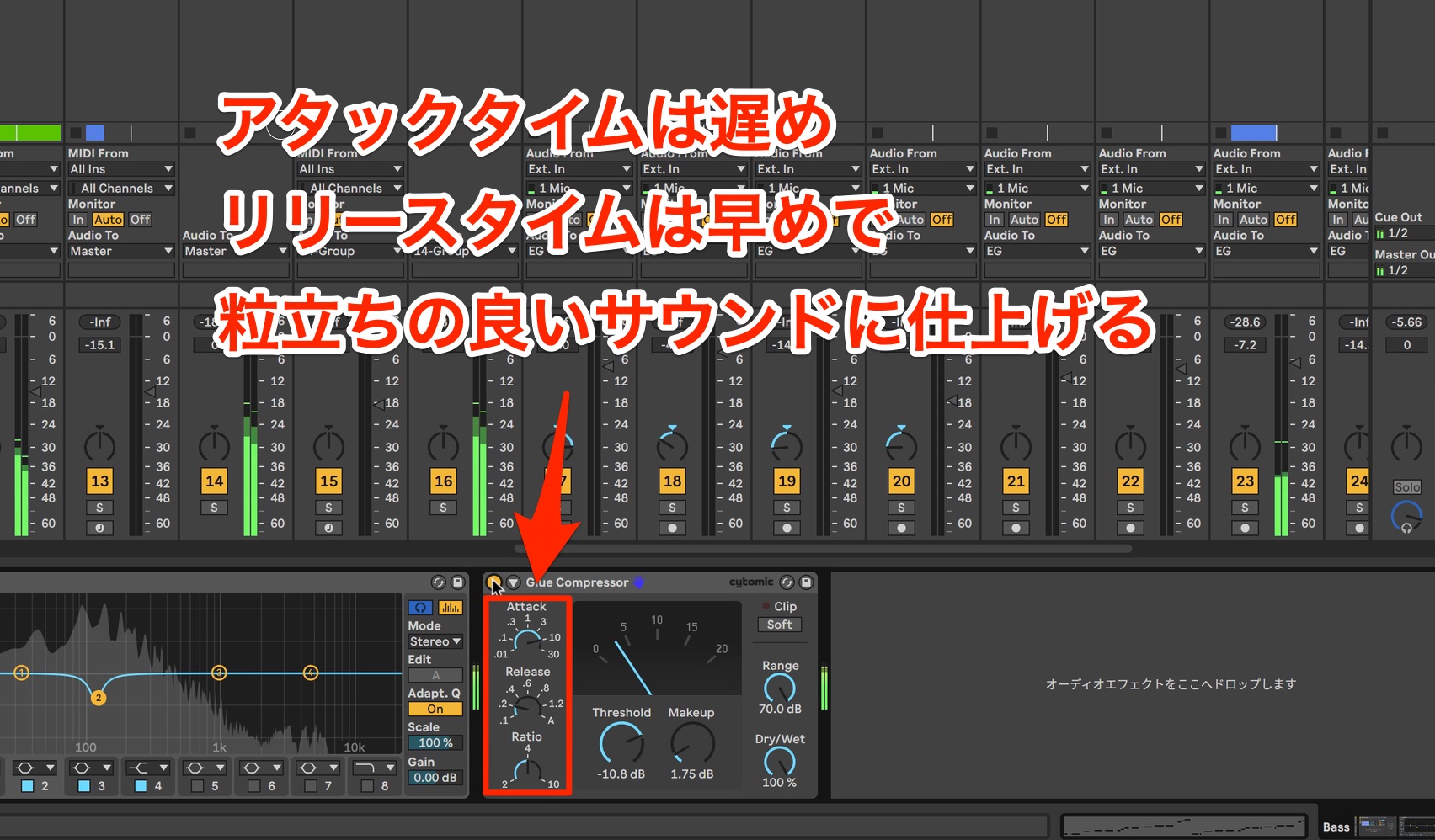Solo track 22 with S button
The height and width of the screenshot is (840, 1435).
(x=1131, y=508)
